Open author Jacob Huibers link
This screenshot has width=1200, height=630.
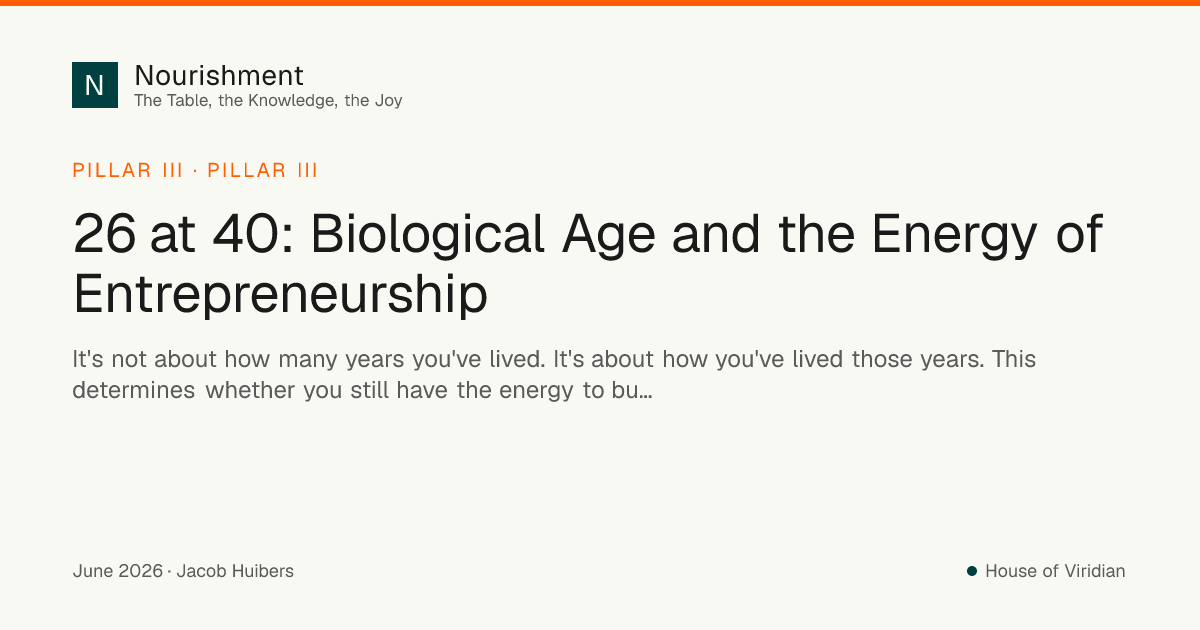click(235, 571)
